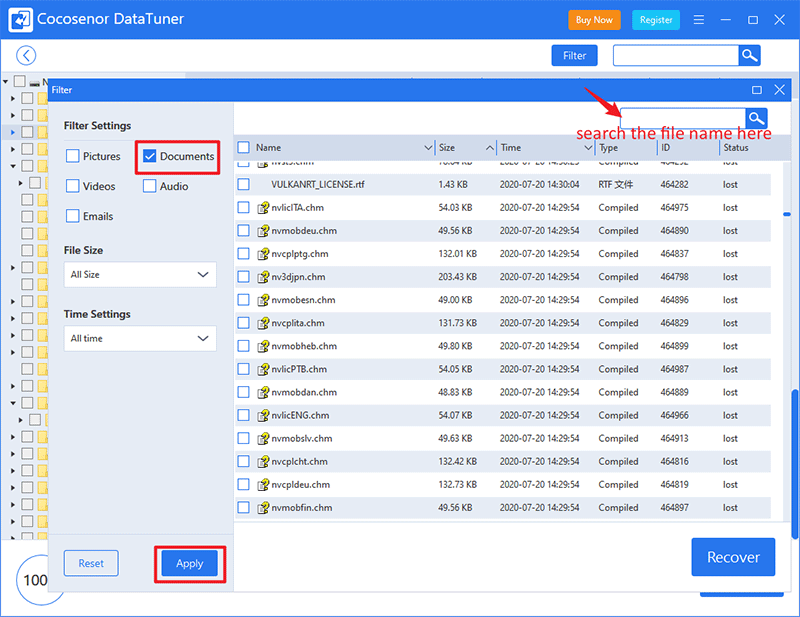Screen dimensions: 800x617
Task: Click the nvmobheb.chm file icon
Action: [x=263, y=346]
